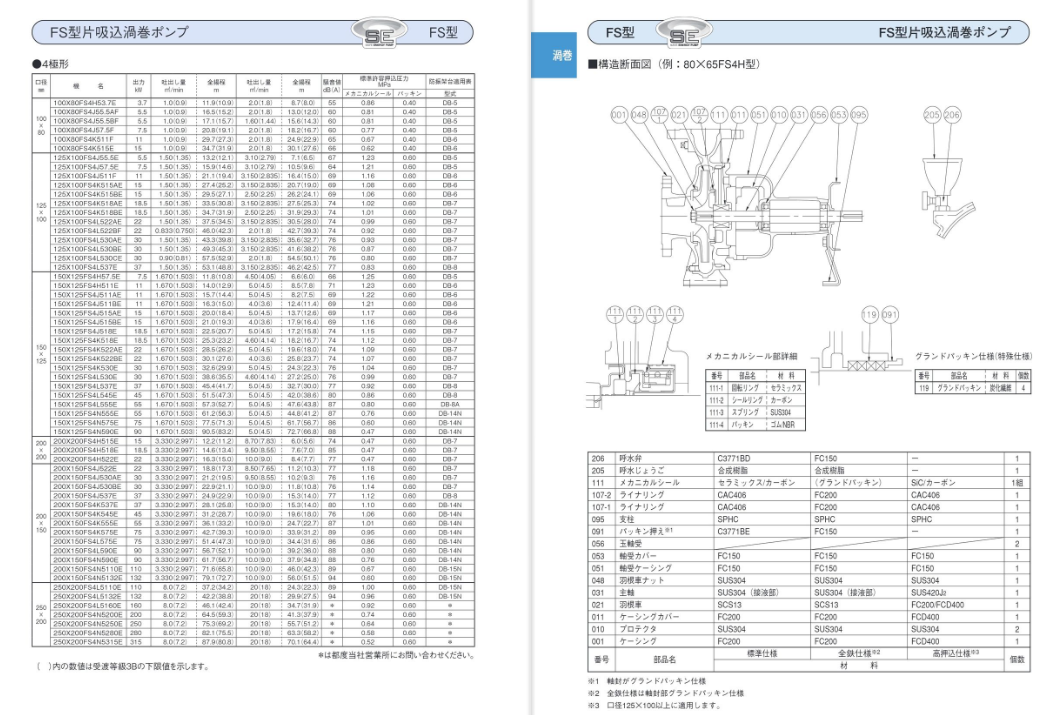Click model cell 125X100FS4L537E

pos(87,267)
